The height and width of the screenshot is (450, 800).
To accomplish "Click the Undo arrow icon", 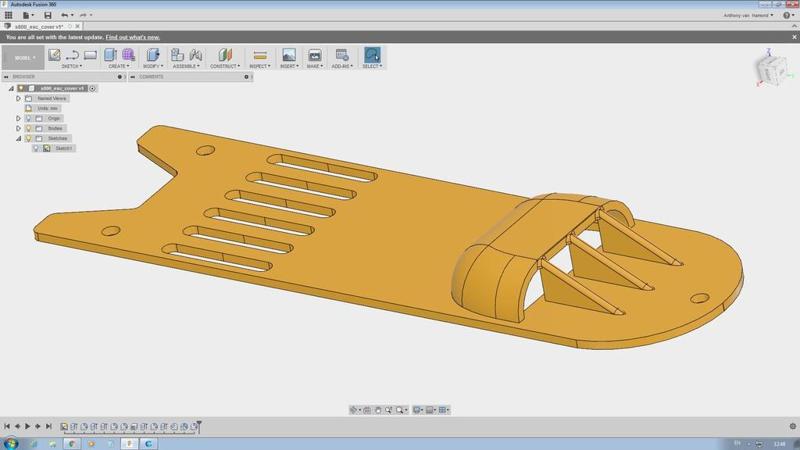I will pyautogui.click(x=66, y=16).
